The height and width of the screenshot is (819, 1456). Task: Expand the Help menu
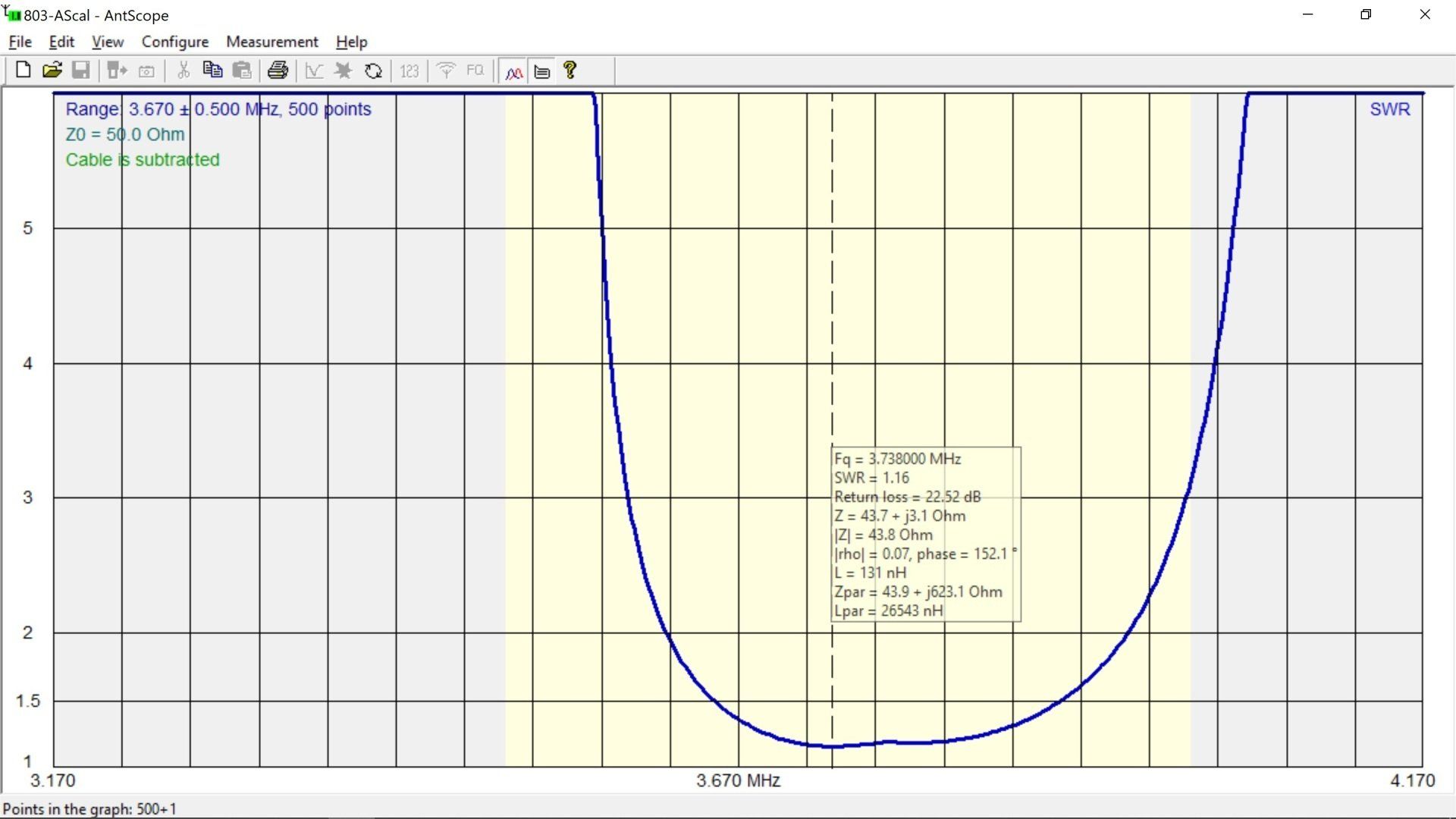(351, 42)
